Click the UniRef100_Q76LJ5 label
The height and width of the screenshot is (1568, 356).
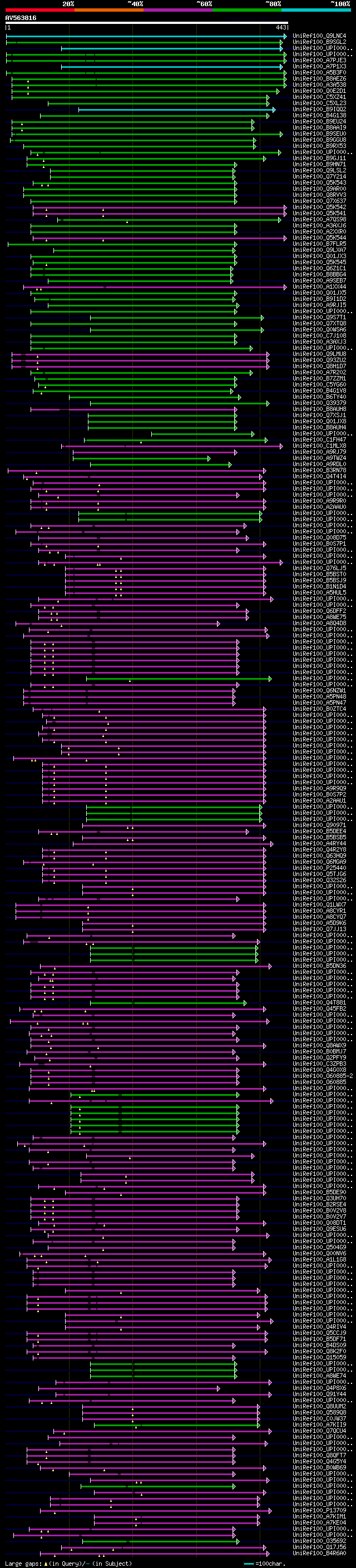319,568
